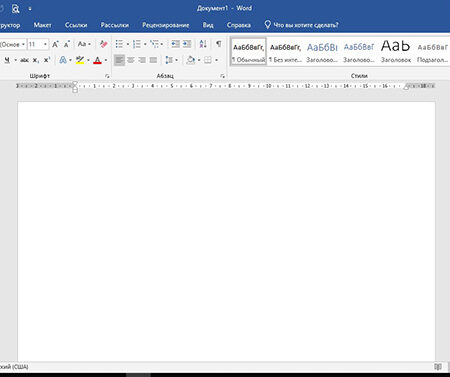The width and height of the screenshot is (450, 377).
Task: Apply the second Заголово... heading style
Action: 359,52
